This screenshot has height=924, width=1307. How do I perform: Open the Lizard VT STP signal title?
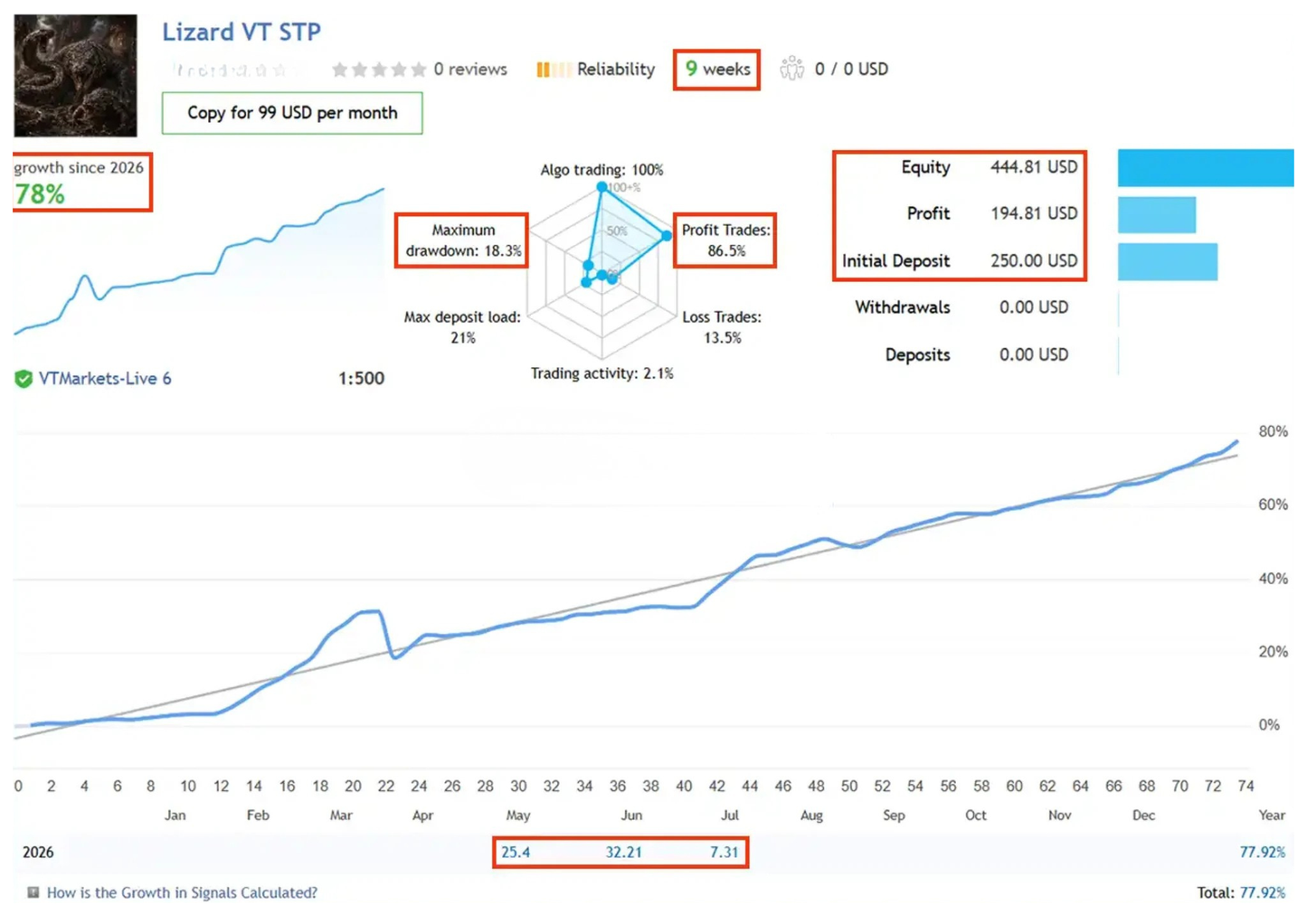(x=242, y=32)
